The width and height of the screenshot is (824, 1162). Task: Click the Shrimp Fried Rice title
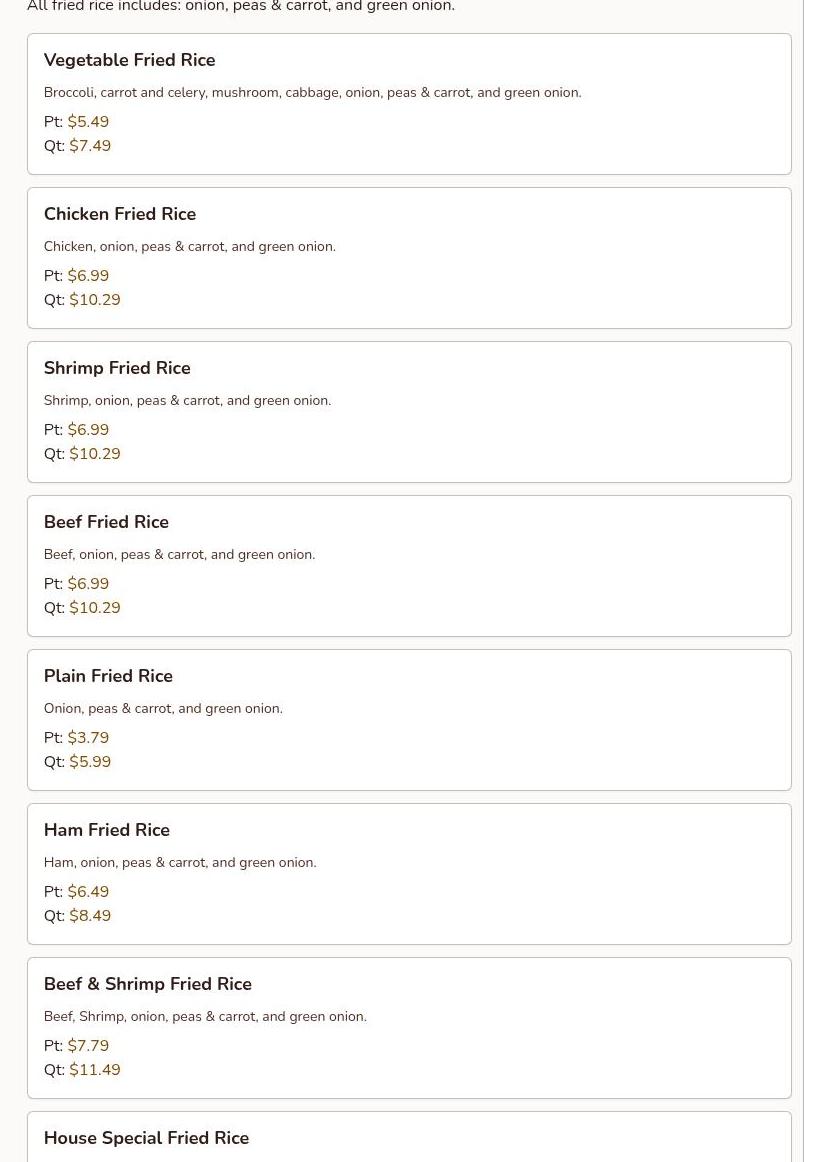point(117,369)
